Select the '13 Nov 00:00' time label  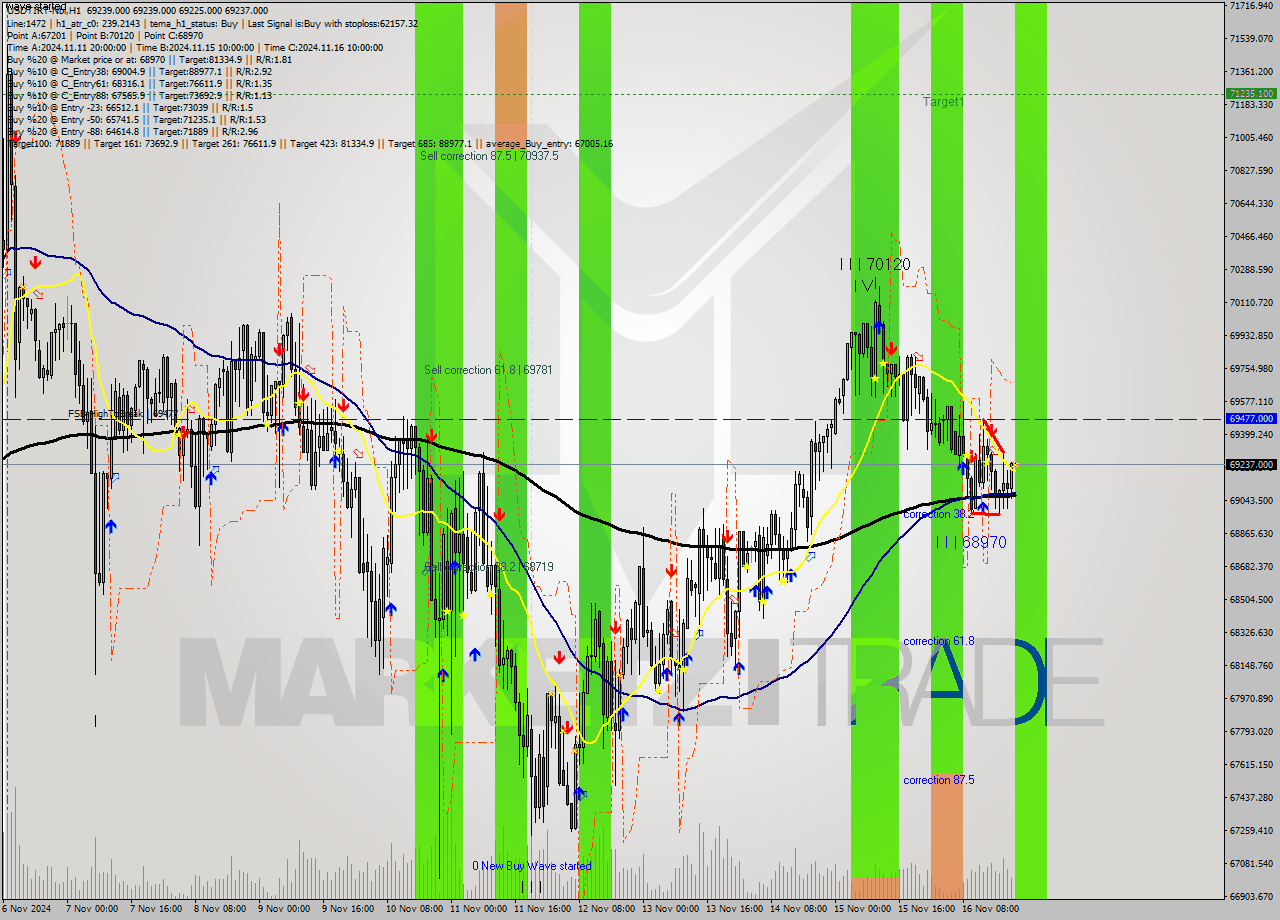(x=670, y=909)
